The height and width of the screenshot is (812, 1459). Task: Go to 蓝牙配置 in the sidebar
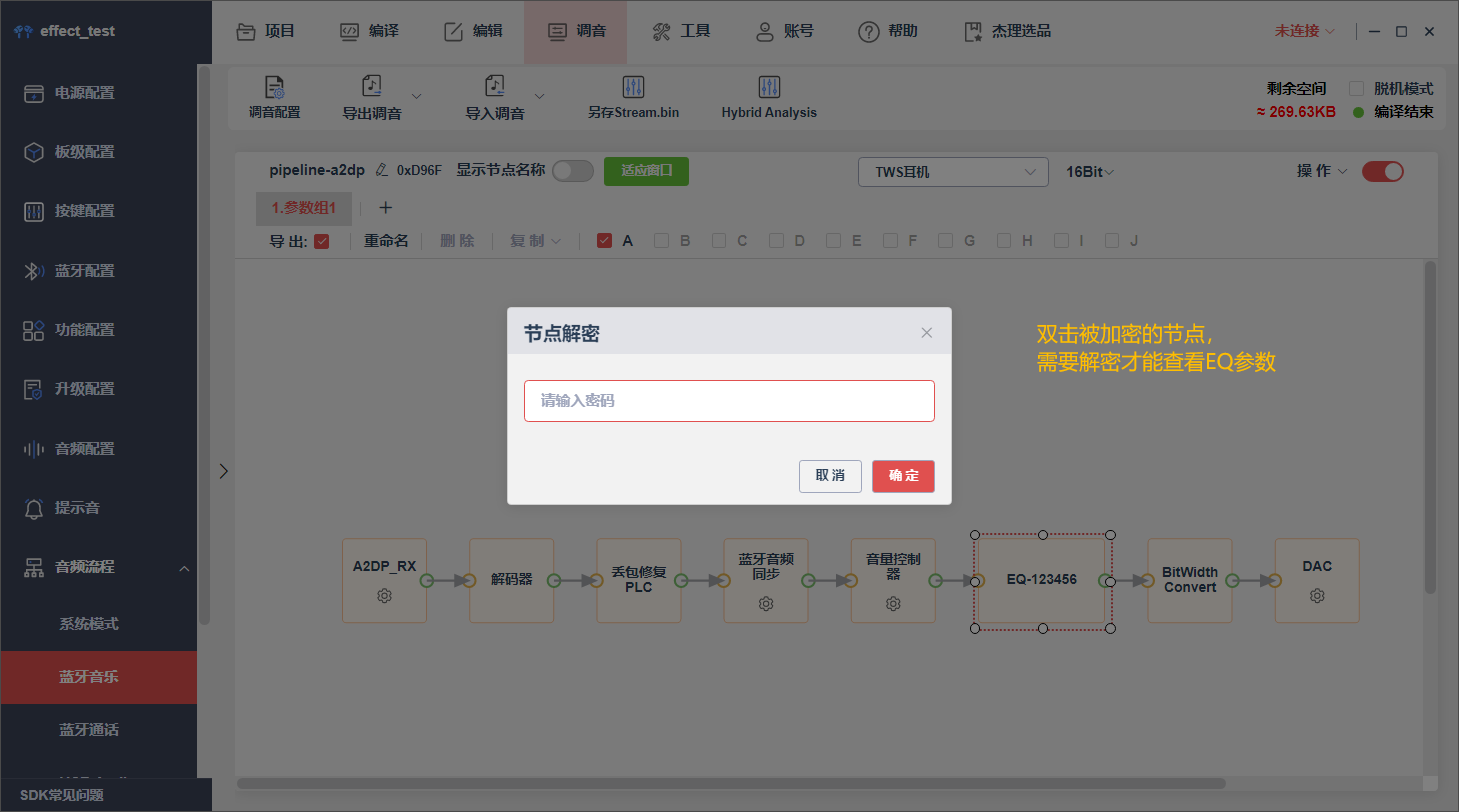[98, 271]
